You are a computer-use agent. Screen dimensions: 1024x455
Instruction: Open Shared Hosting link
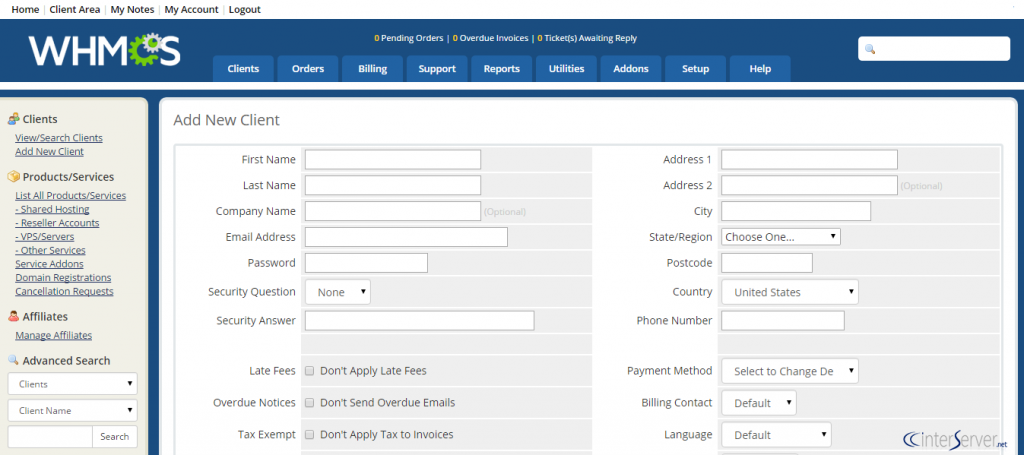52,209
